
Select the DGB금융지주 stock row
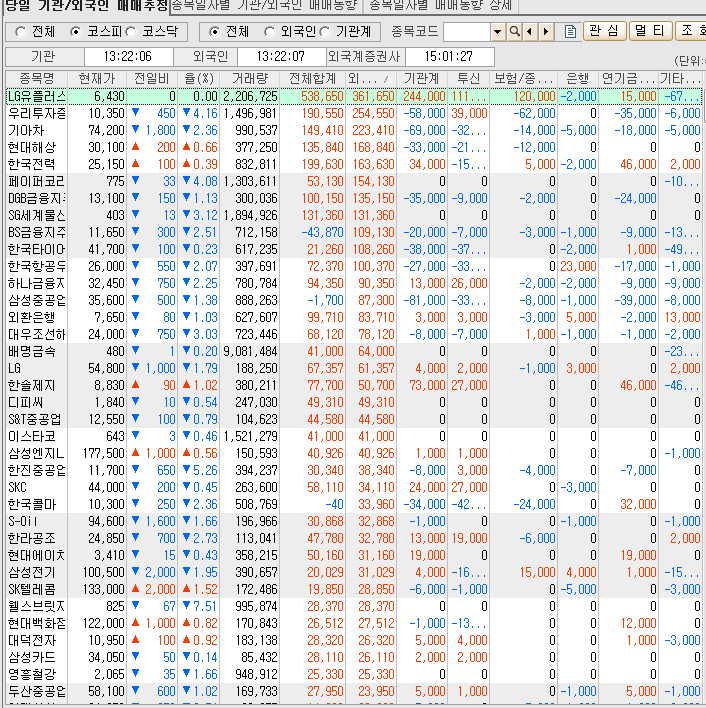[354, 198]
